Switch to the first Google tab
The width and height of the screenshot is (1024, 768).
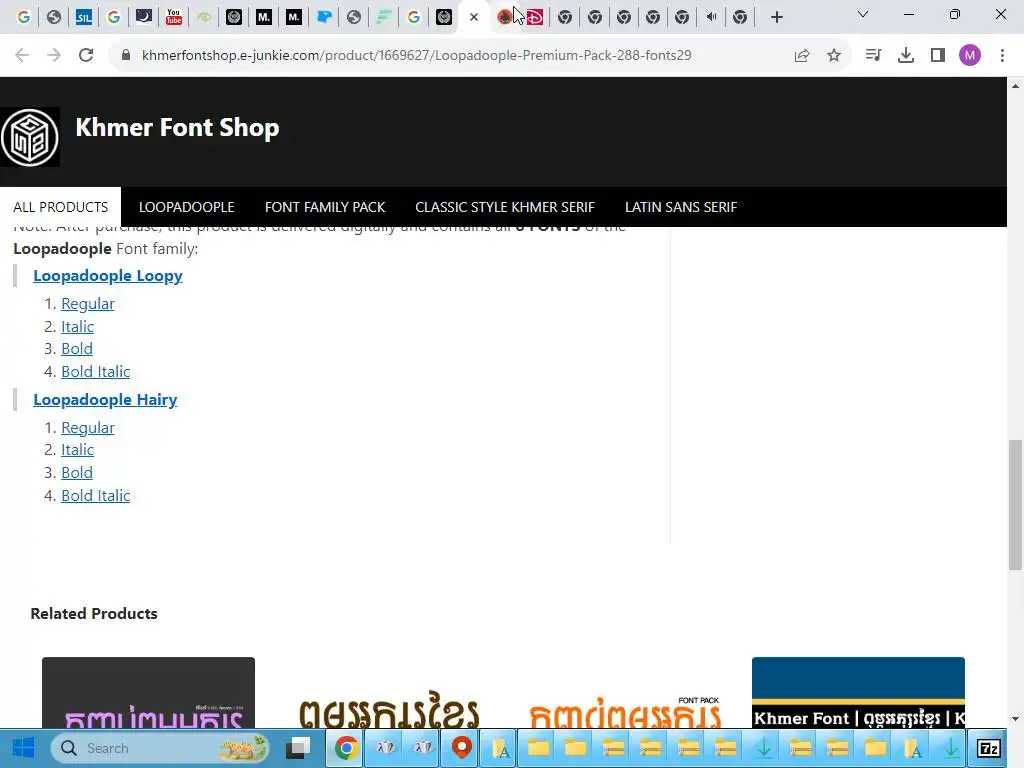pos(24,17)
